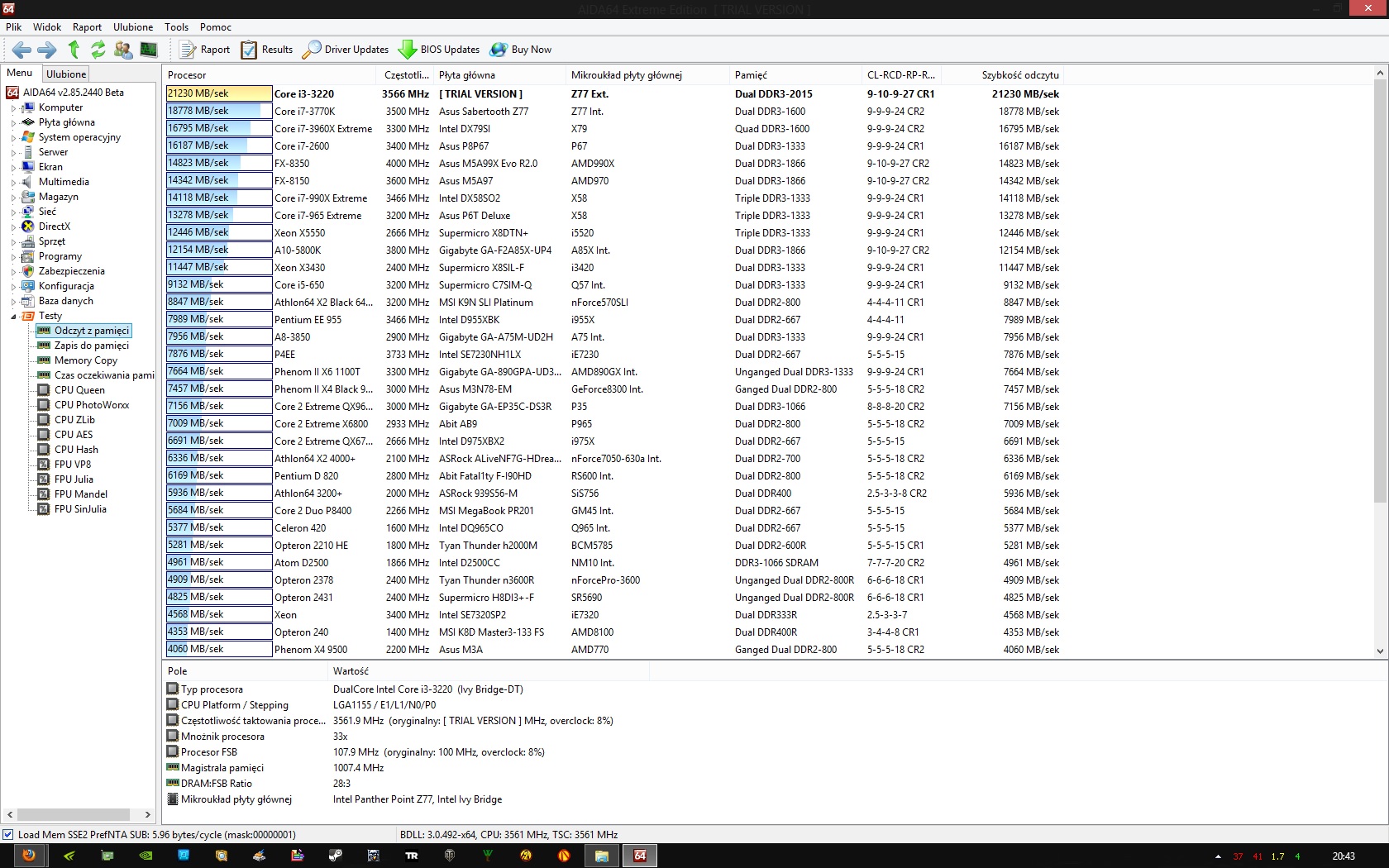The width and height of the screenshot is (1389, 868).
Task: Switch to the Menu sidebar tab
Action: click(x=20, y=73)
